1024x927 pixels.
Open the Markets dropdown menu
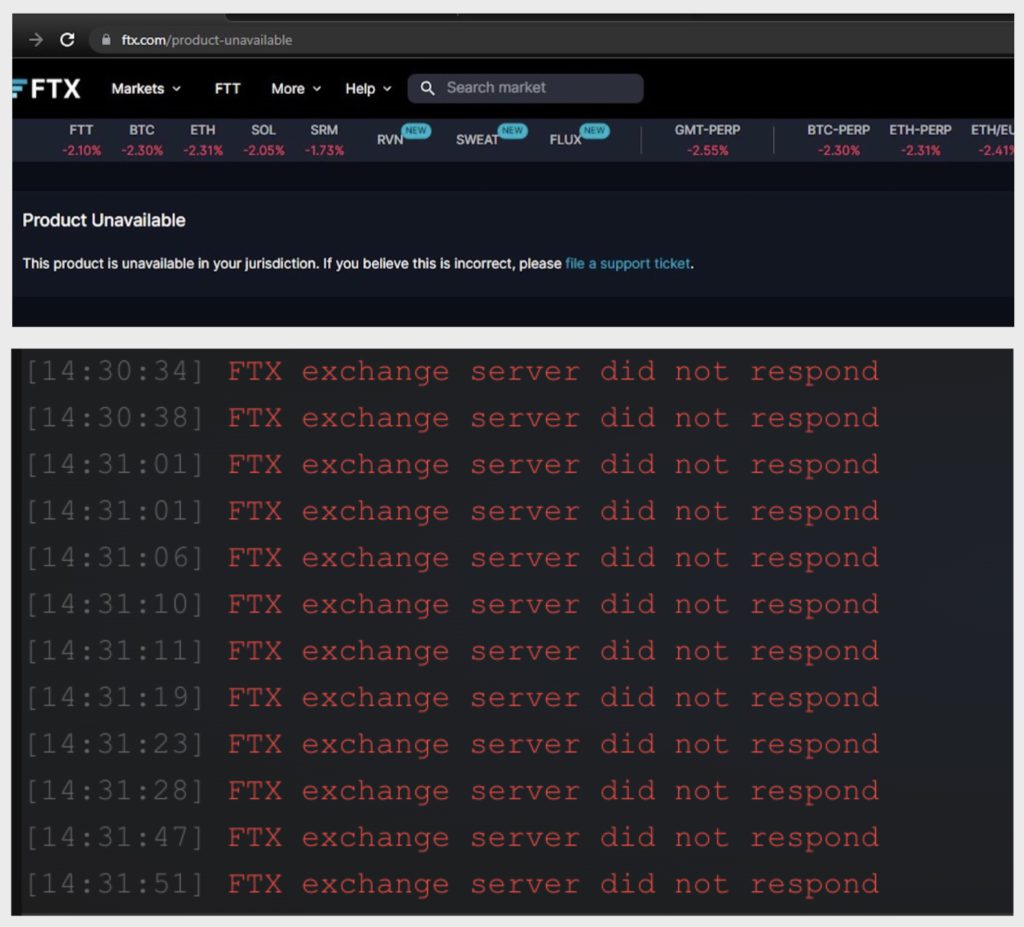click(146, 88)
